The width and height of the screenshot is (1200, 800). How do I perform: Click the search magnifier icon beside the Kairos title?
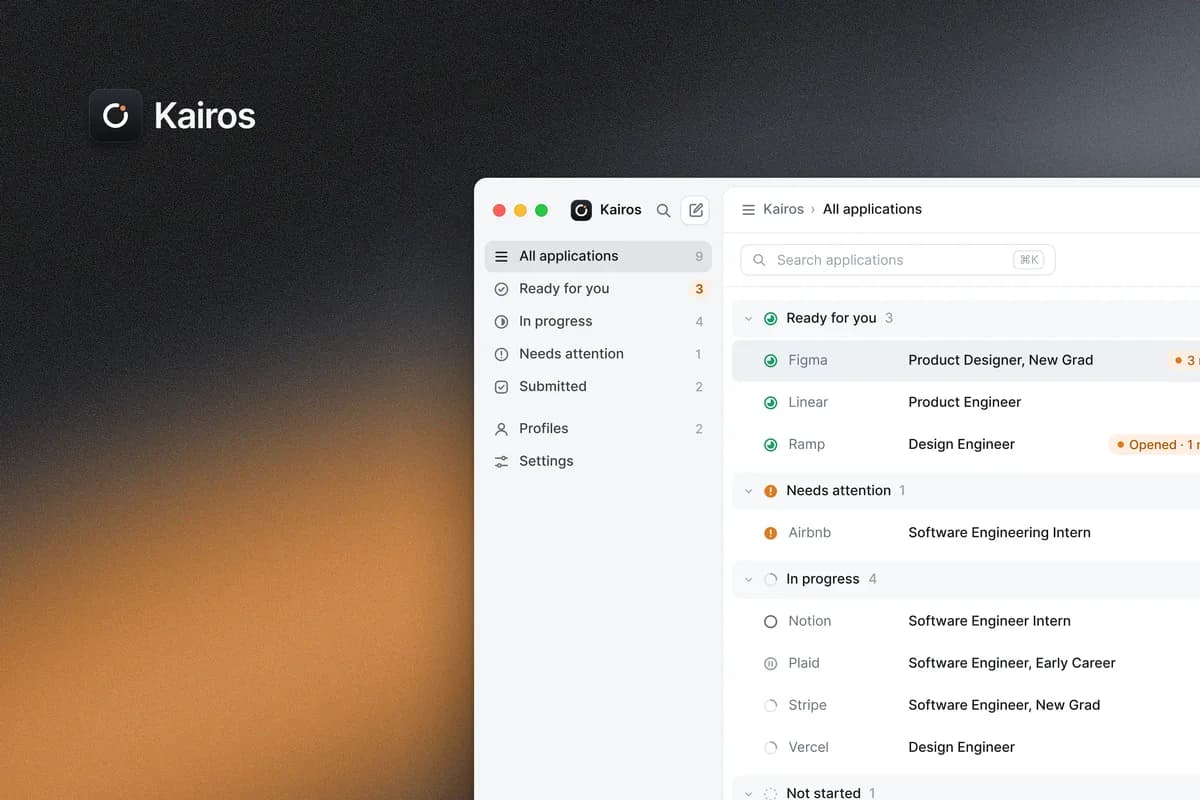click(x=663, y=210)
